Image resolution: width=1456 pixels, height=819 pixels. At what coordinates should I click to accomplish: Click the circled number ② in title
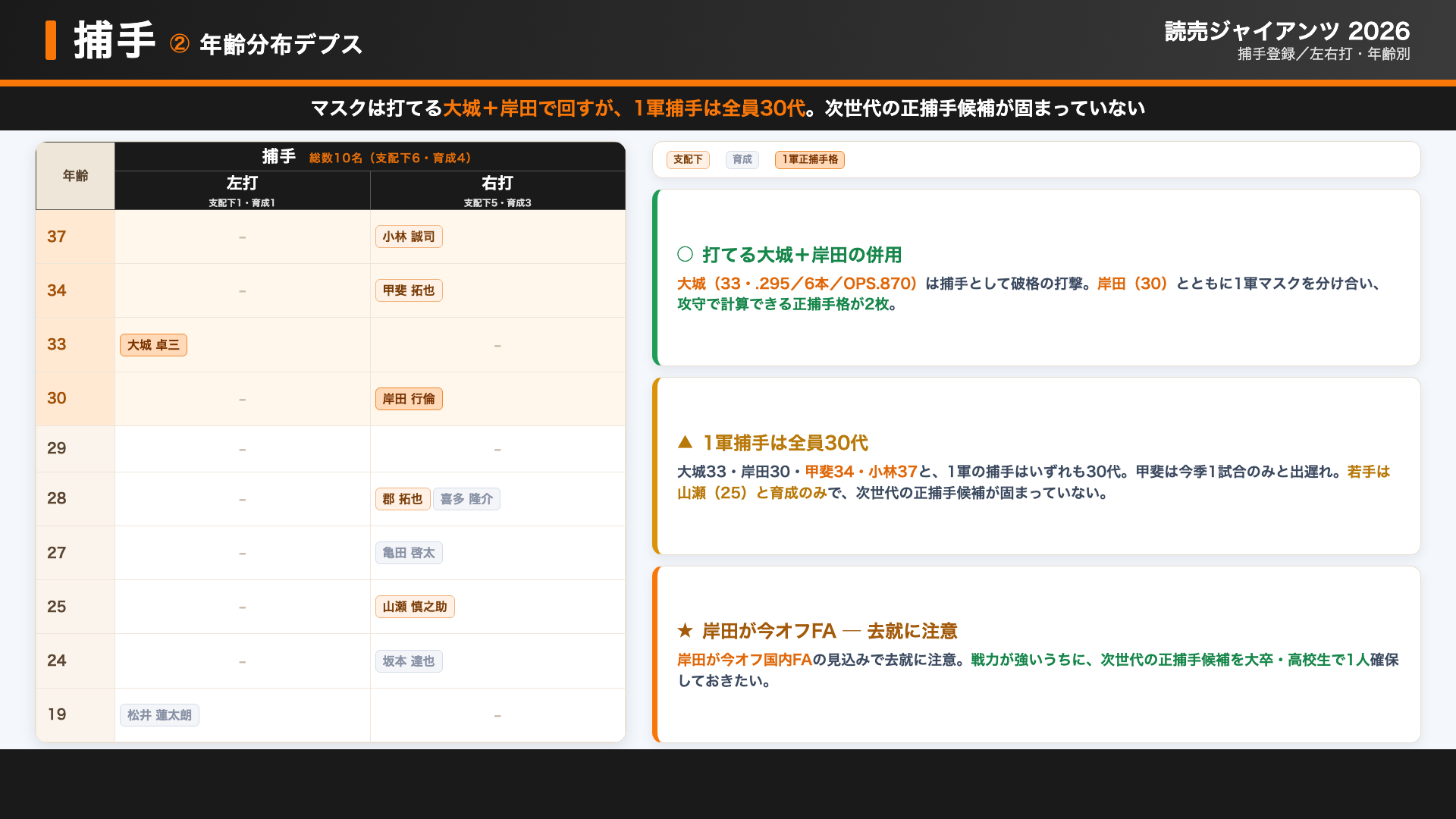coord(180,44)
